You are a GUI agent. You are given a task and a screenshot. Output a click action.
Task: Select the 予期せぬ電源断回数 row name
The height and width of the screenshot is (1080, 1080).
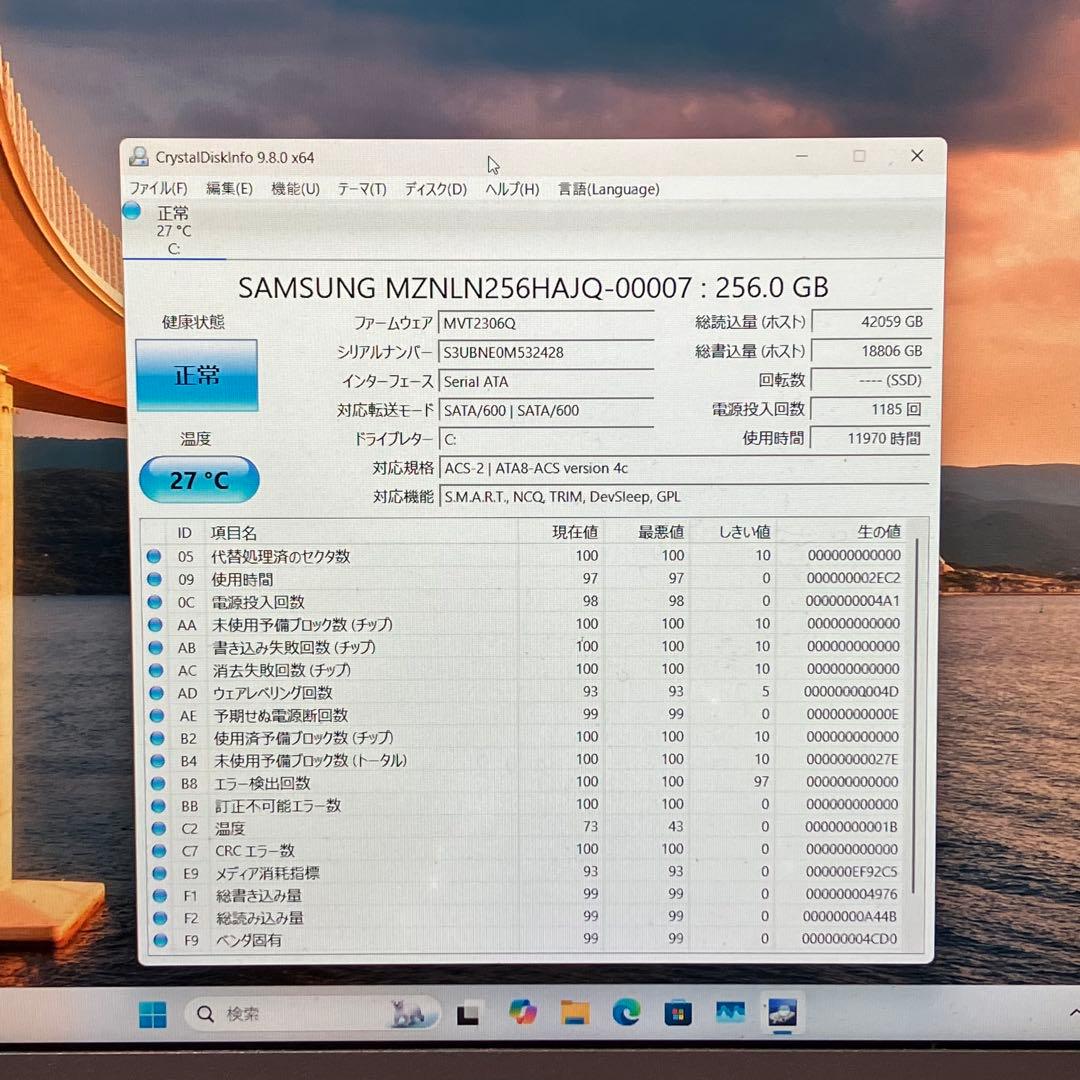pyautogui.click(x=281, y=716)
